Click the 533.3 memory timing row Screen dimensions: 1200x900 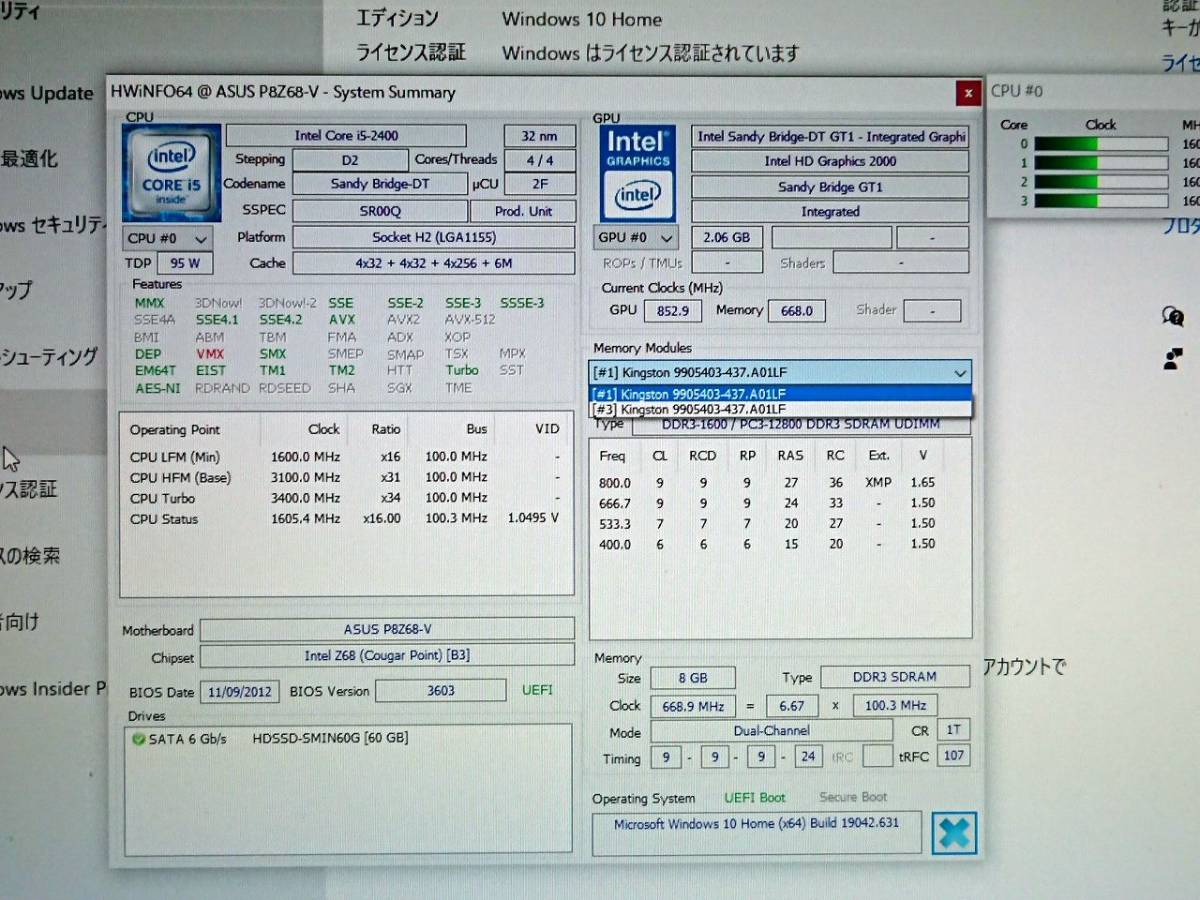click(x=768, y=523)
